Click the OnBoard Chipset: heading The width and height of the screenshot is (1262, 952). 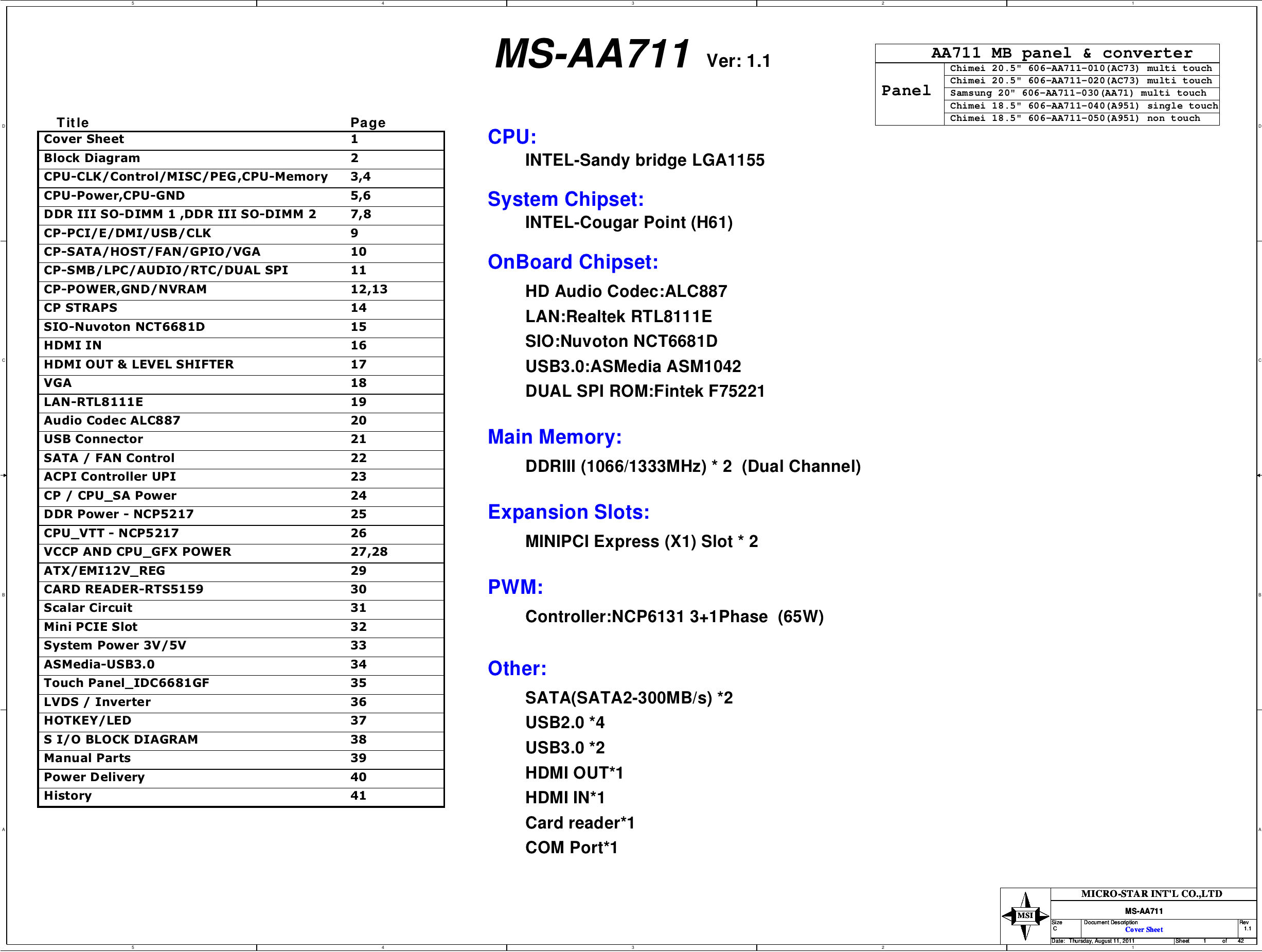coord(573,262)
